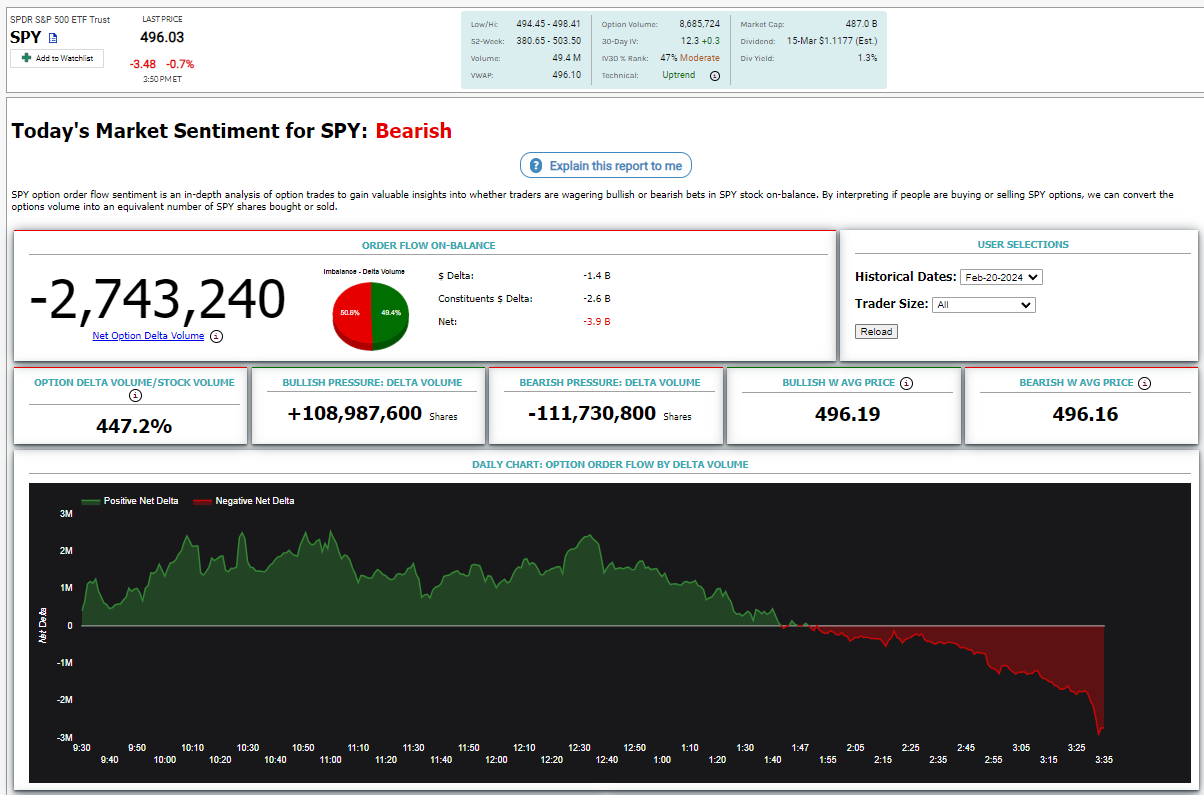Click the 3:35 time label on chart axis
The image size is (1204, 795).
coord(1102,760)
